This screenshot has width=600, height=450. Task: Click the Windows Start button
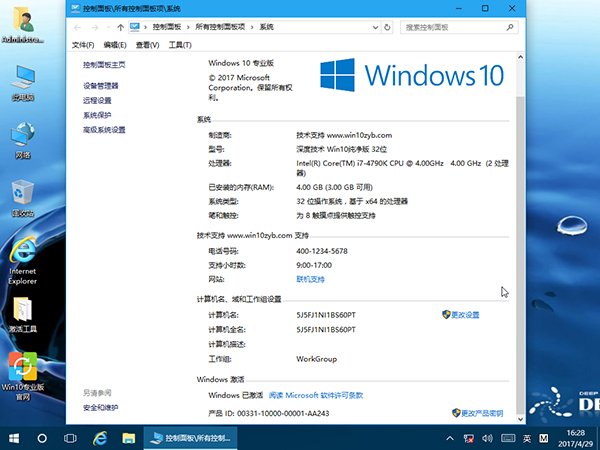pyautogui.click(x=14, y=438)
